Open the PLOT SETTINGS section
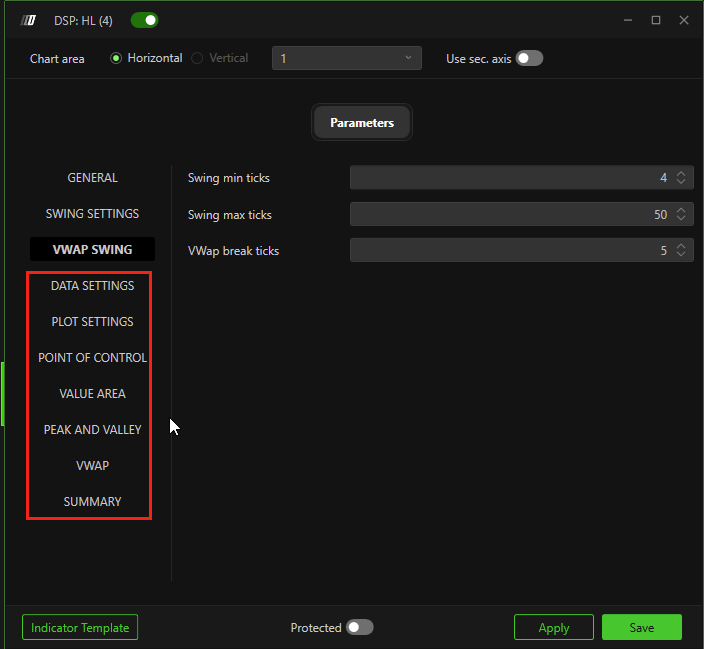The image size is (704, 649). (x=92, y=322)
